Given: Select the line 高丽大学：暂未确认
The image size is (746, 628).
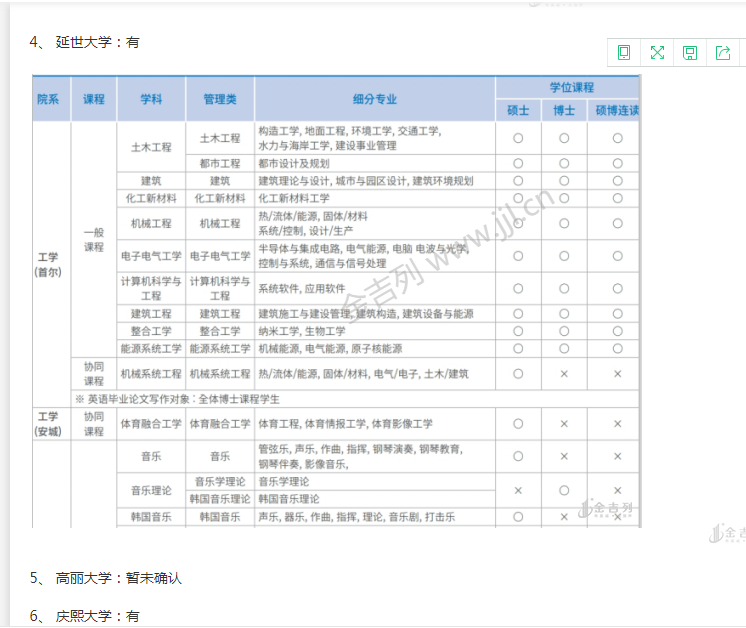Looking at the screenshot, I should [x=119, y=578].
